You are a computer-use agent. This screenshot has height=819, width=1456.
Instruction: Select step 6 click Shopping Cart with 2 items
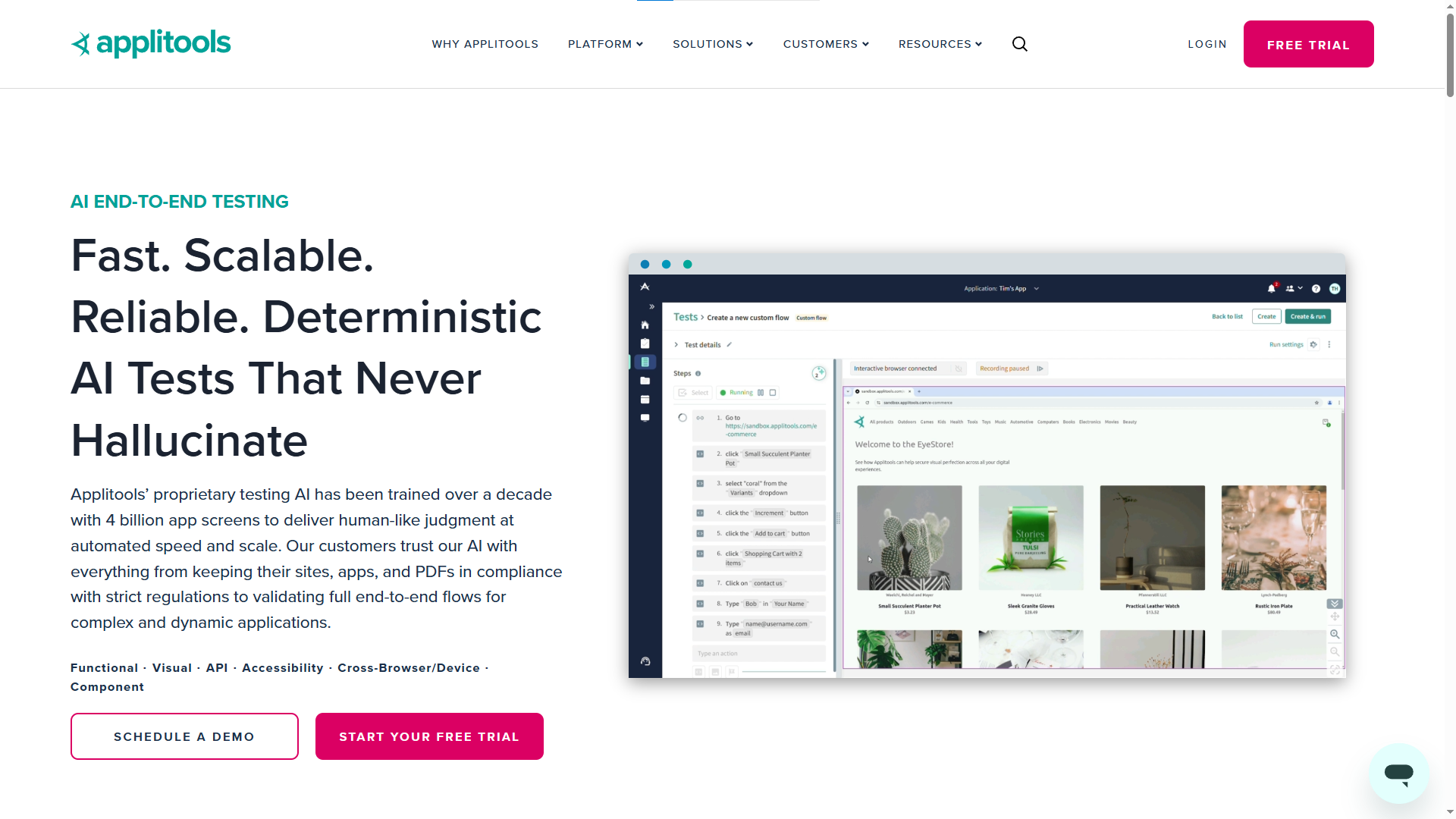pos(758,558)
